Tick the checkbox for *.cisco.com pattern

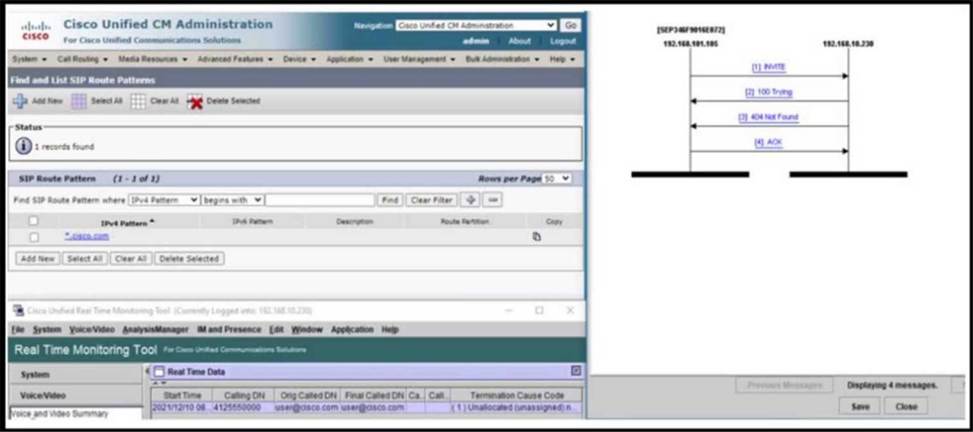click(x=34, y=236)
